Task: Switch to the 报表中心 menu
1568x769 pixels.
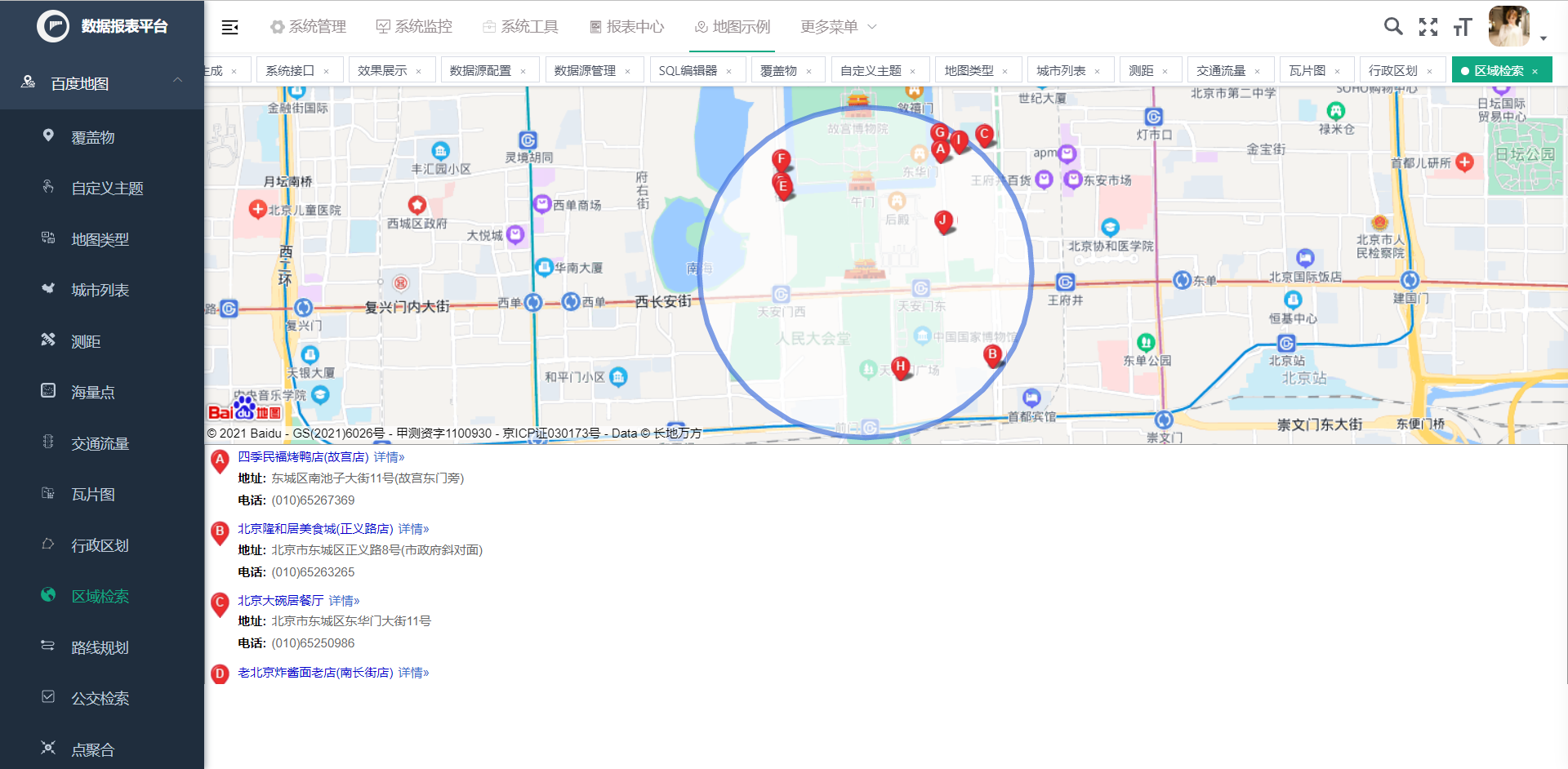Action: click(x=626, y=26)
